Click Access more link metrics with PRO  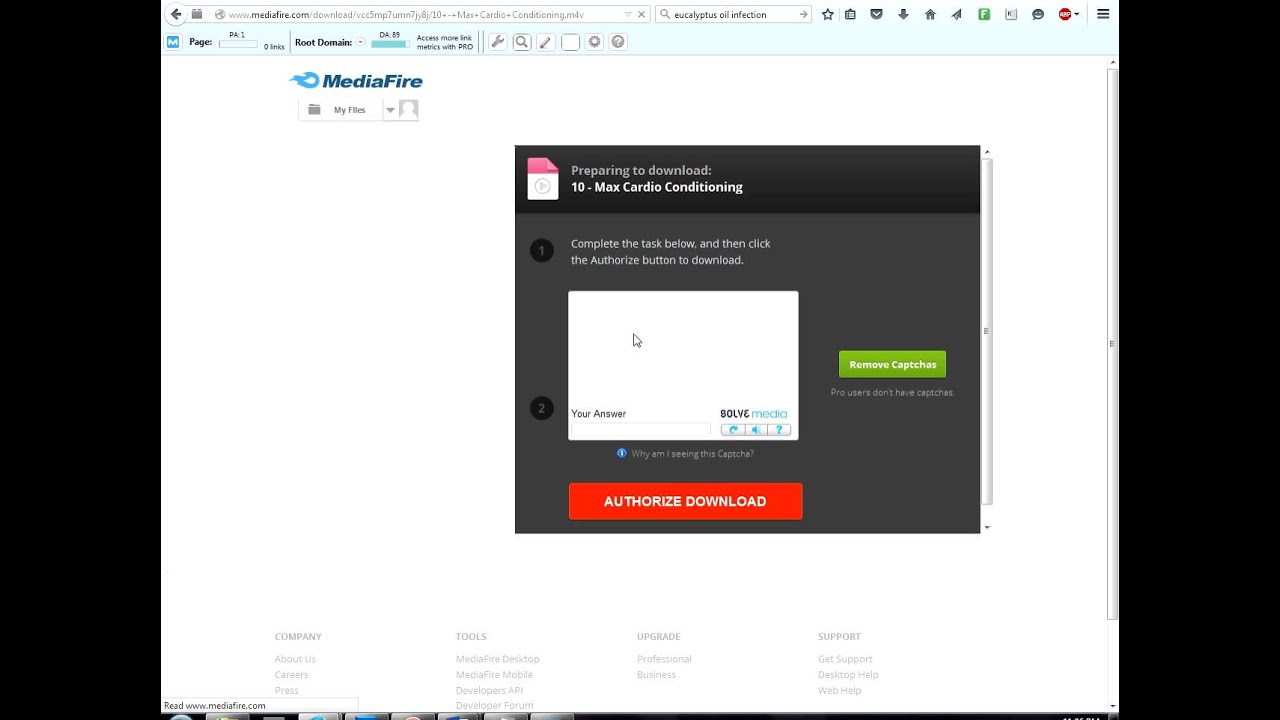pyautogui.click(x=444, y=42)
